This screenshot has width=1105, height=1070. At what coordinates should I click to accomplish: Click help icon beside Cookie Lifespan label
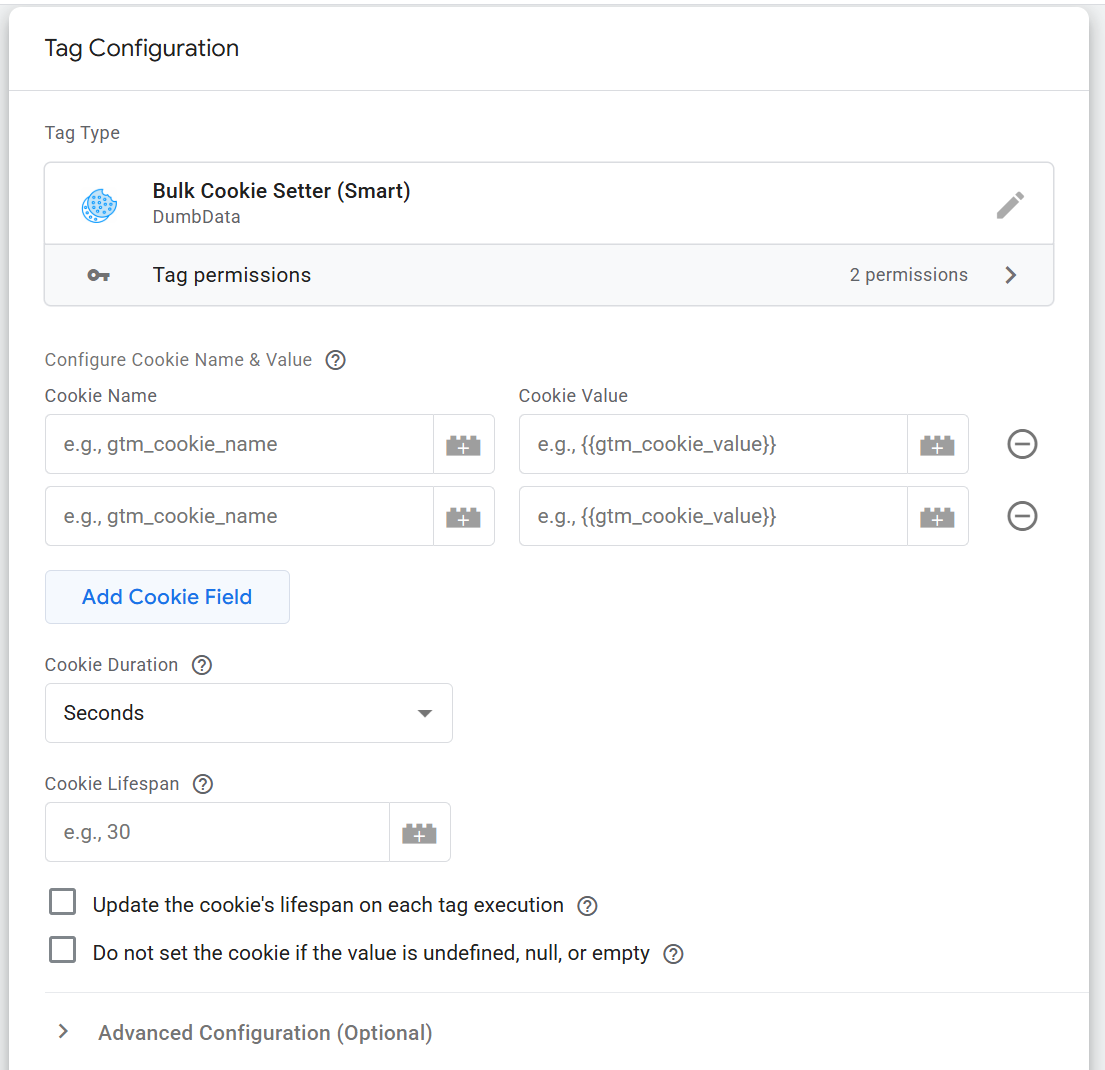pos(203,784)
